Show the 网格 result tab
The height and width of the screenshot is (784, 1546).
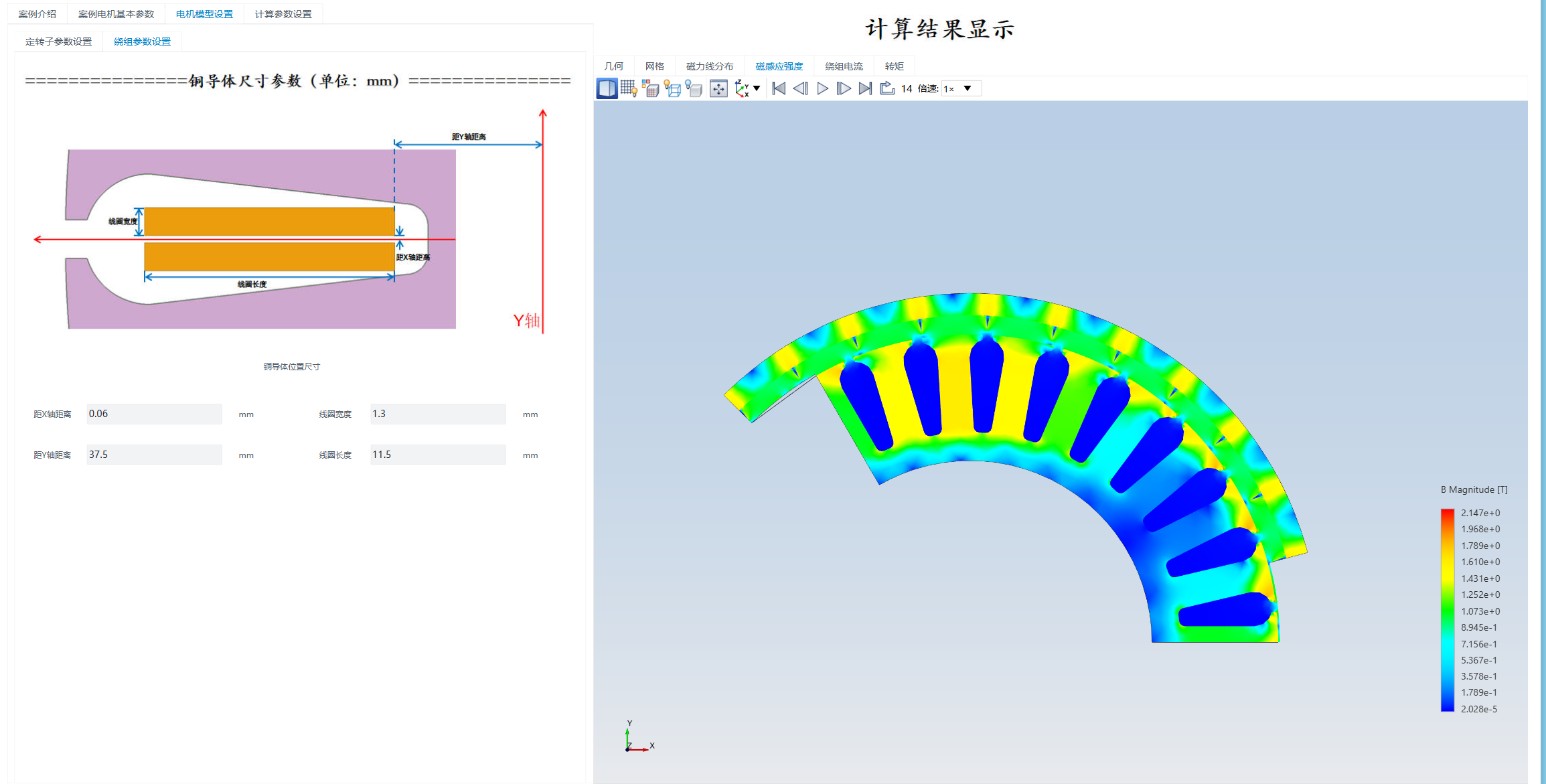(655, 66)
